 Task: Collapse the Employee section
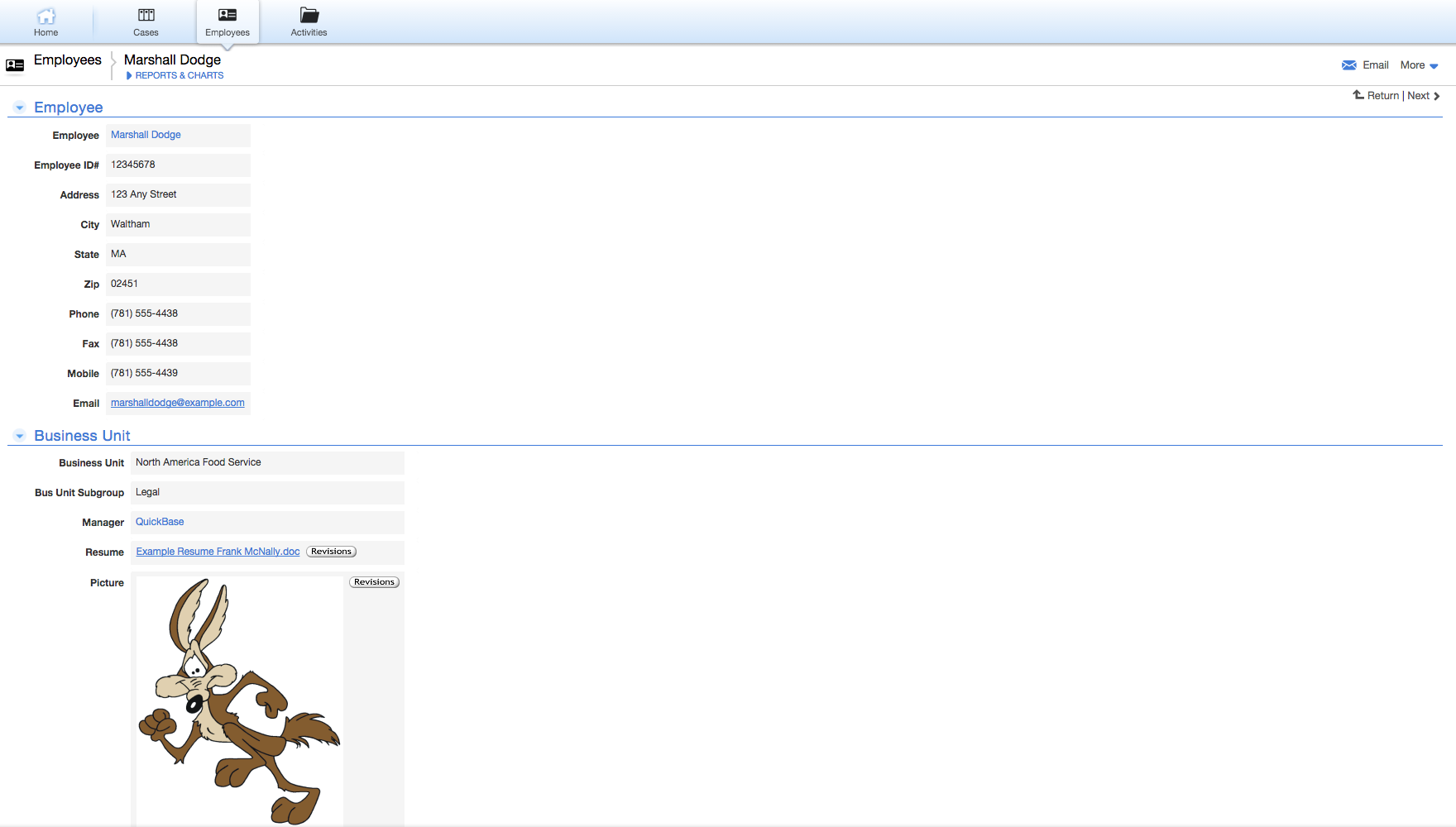coord(20,108)
